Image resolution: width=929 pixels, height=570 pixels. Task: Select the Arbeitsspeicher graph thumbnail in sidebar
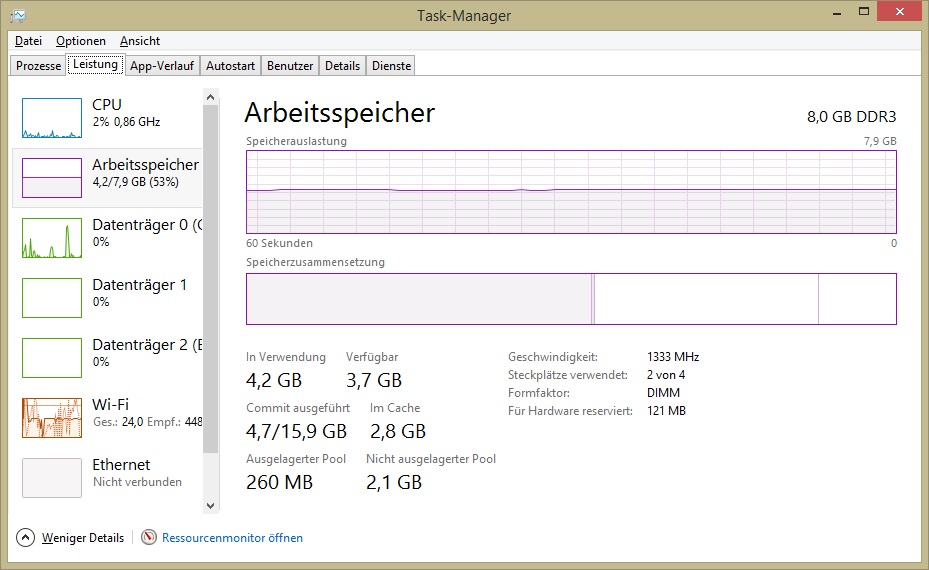click(x=52, y=177)
